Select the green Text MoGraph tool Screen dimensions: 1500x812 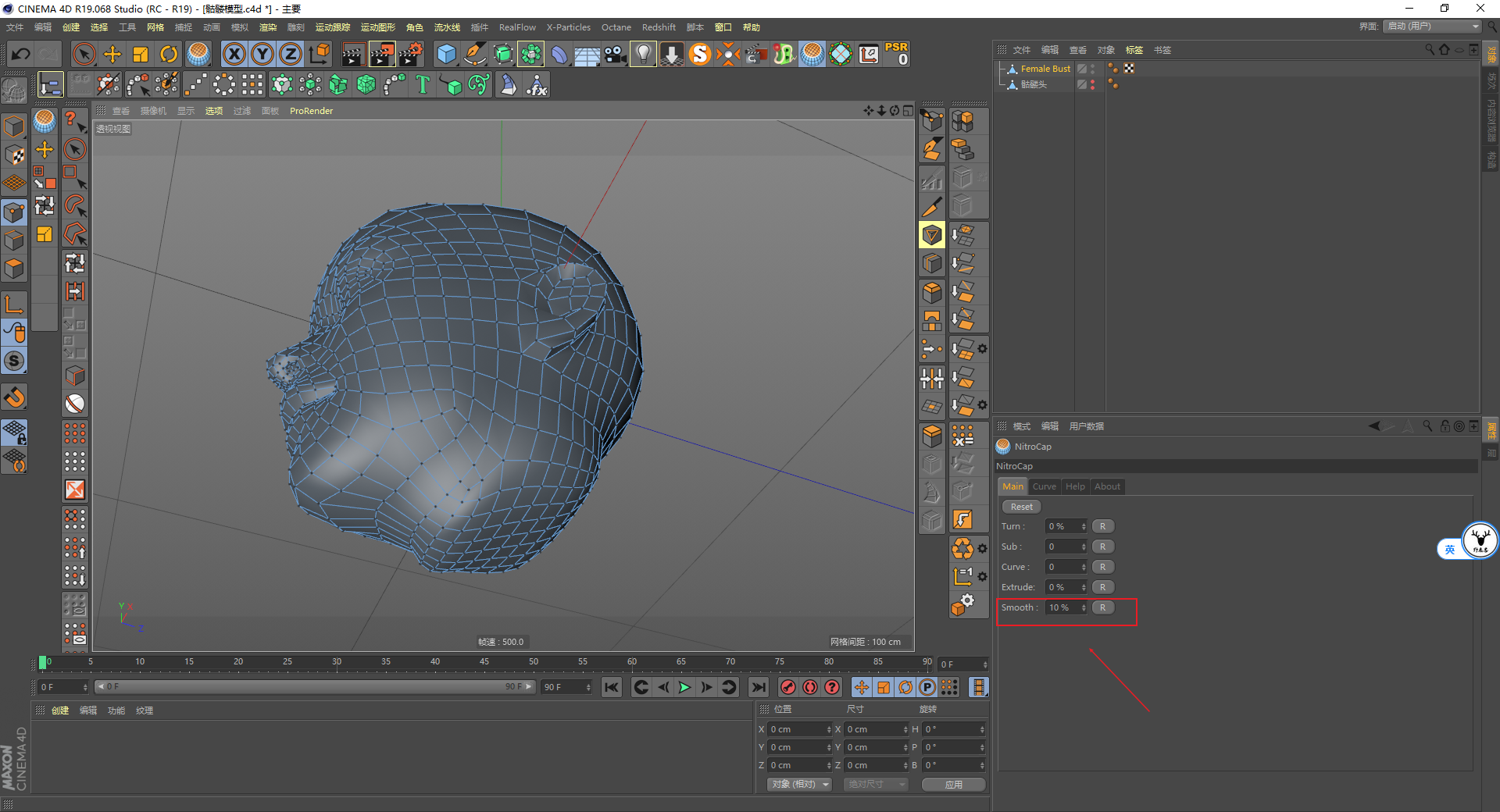point(423,84)
